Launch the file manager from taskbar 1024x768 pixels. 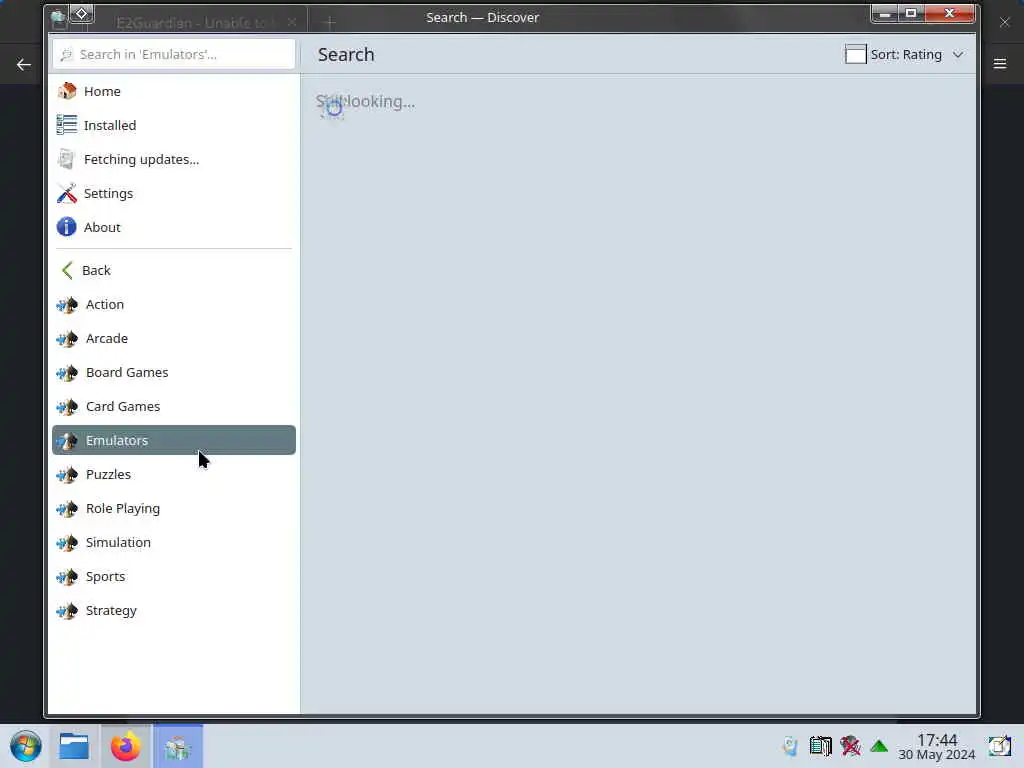pyautogui.click(x=74, y=746)
